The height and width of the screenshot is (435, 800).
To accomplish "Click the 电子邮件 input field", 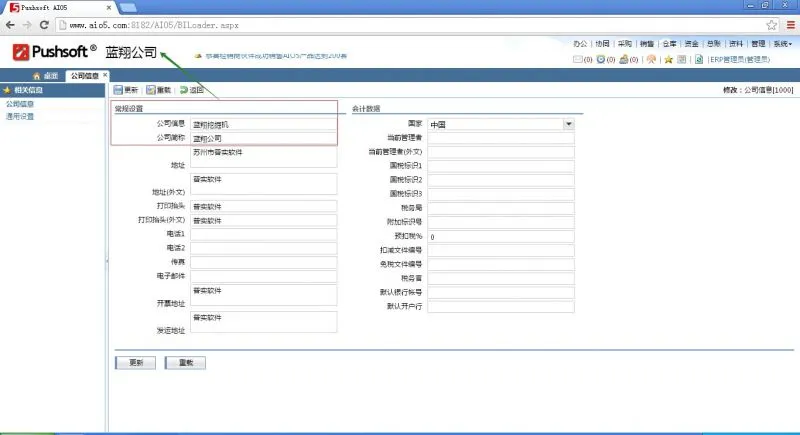I will 263,277.
